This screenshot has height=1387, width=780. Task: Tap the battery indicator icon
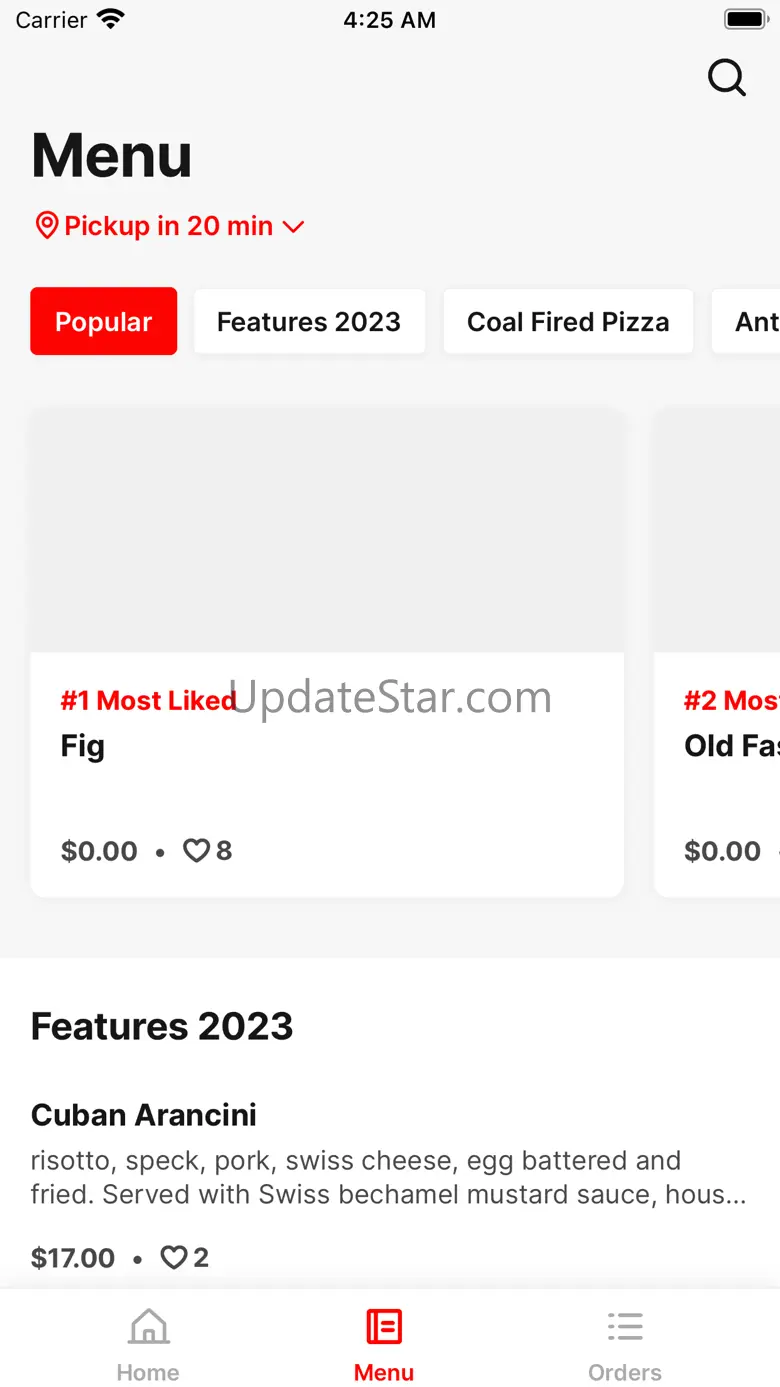pyautogui.click(x=745, y=19)
